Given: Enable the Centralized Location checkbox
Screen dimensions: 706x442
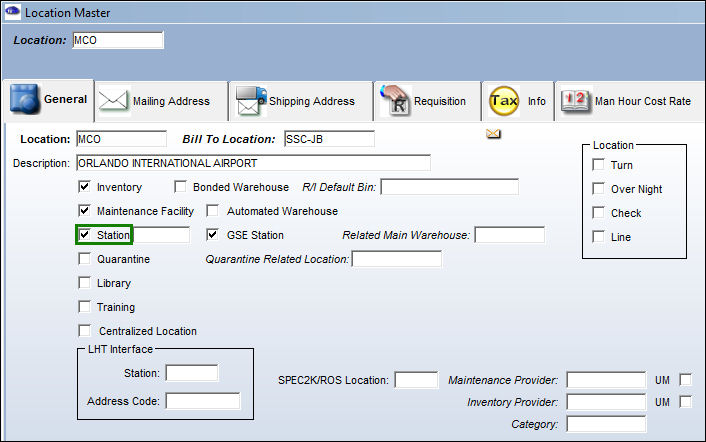Looking at the screenshot, I should click(84, 330).
